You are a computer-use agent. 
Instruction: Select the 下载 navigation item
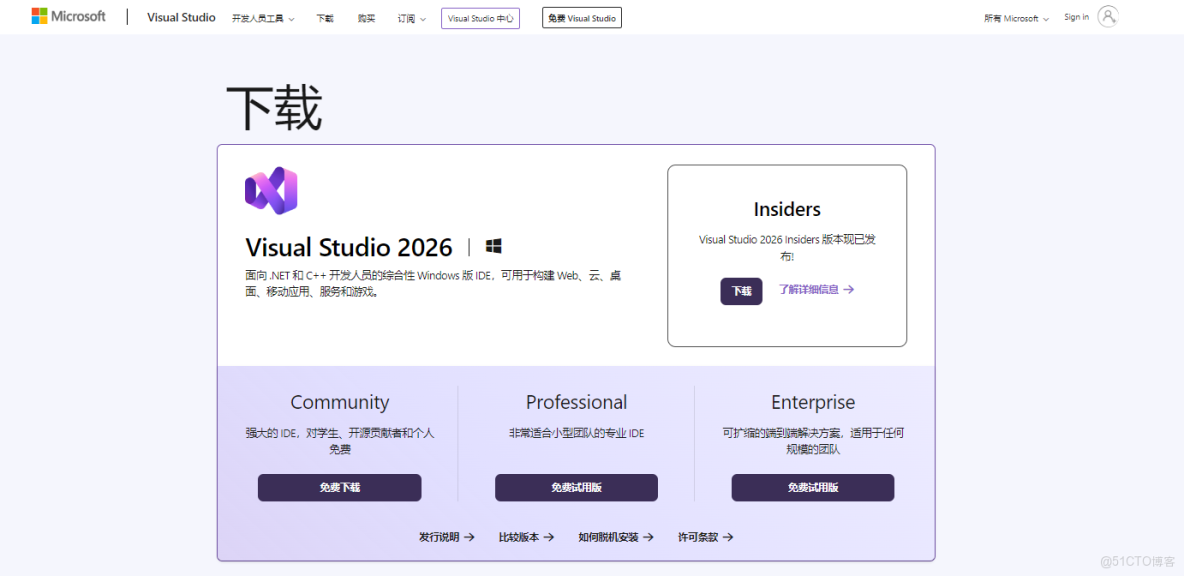click(324, 17)
